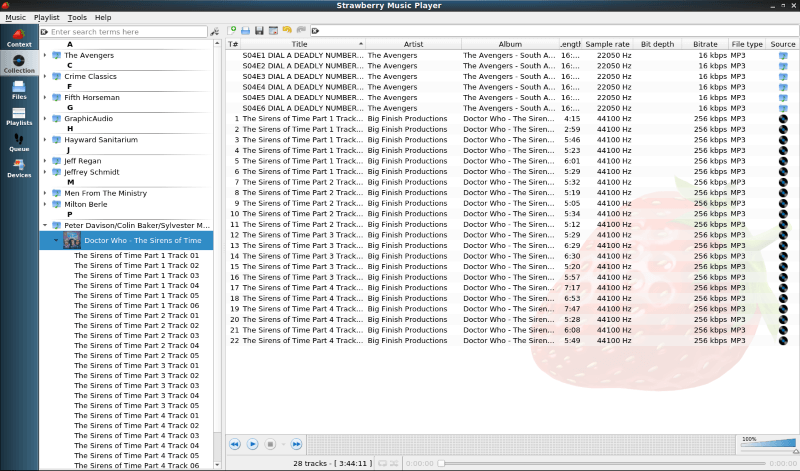Image resolution: width=800 pixels, height=471 pixels.
Task: Open the Tools menu
Action: point(77,17)
